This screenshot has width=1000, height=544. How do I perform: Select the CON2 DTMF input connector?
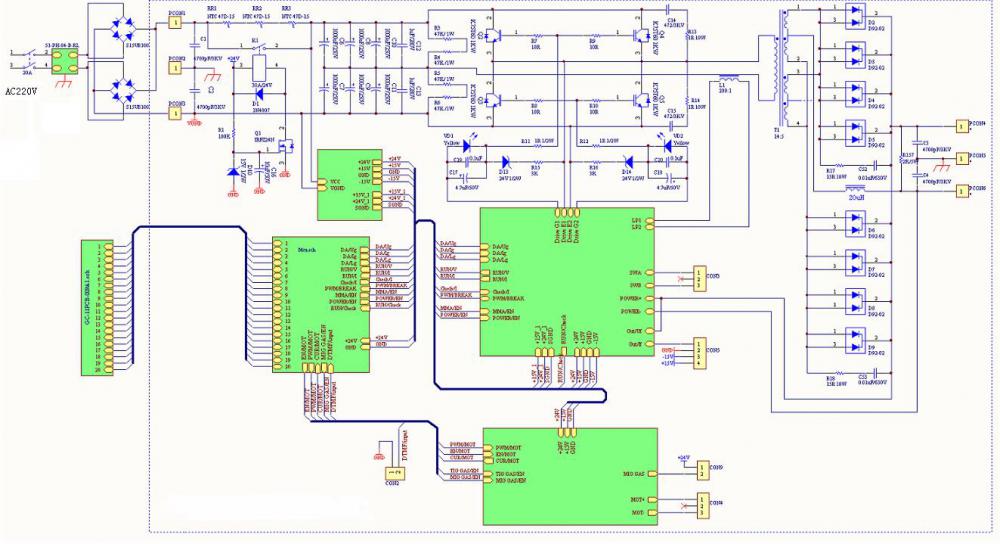pos(395,473)
